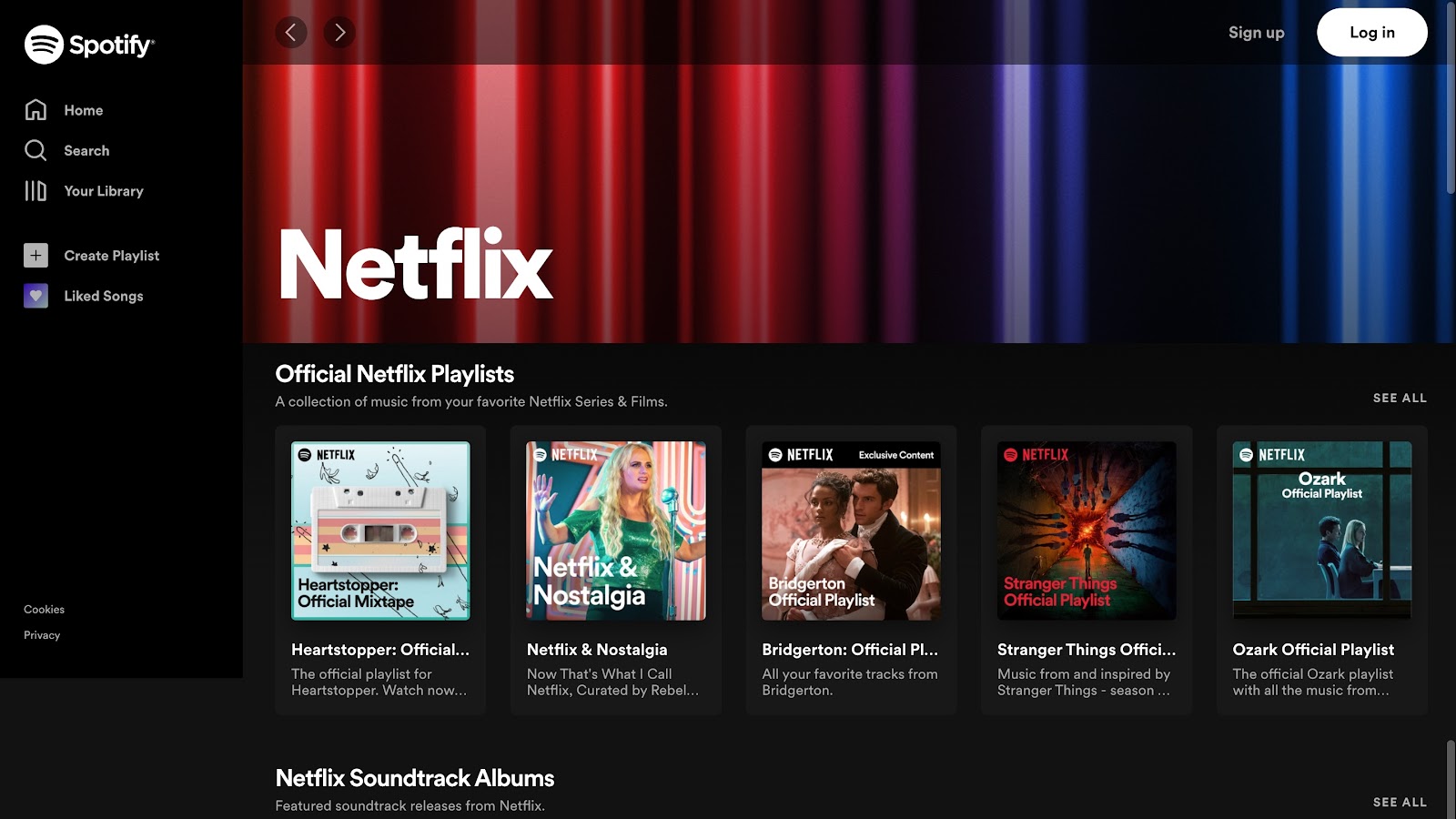The height and width of the screenshot is (819, 1456).
Task: Click the Search magnifier icon
Action: click(35, 150)
